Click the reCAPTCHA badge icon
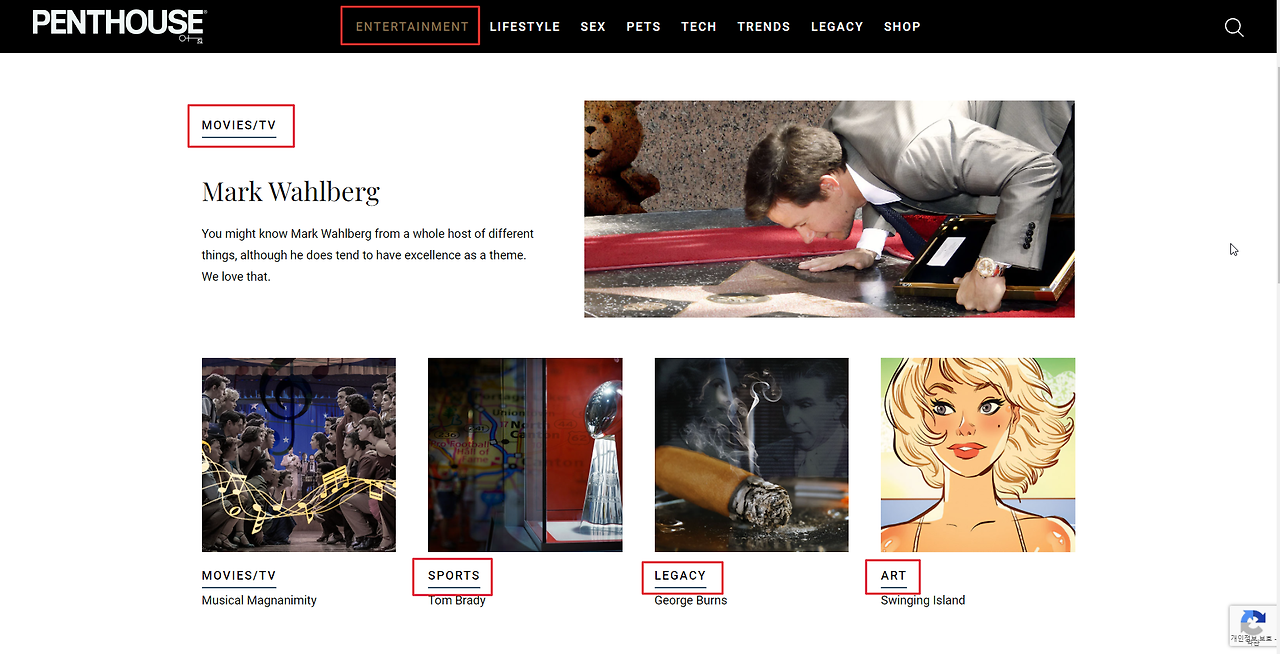This screenshot has height=654, width=1280. point(1253,626)
